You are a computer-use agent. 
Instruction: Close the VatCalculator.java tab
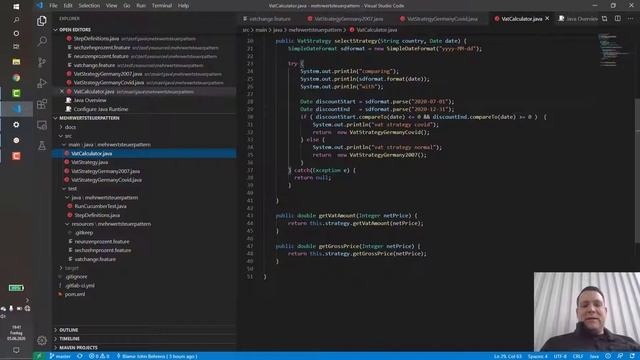pos(547,18)
